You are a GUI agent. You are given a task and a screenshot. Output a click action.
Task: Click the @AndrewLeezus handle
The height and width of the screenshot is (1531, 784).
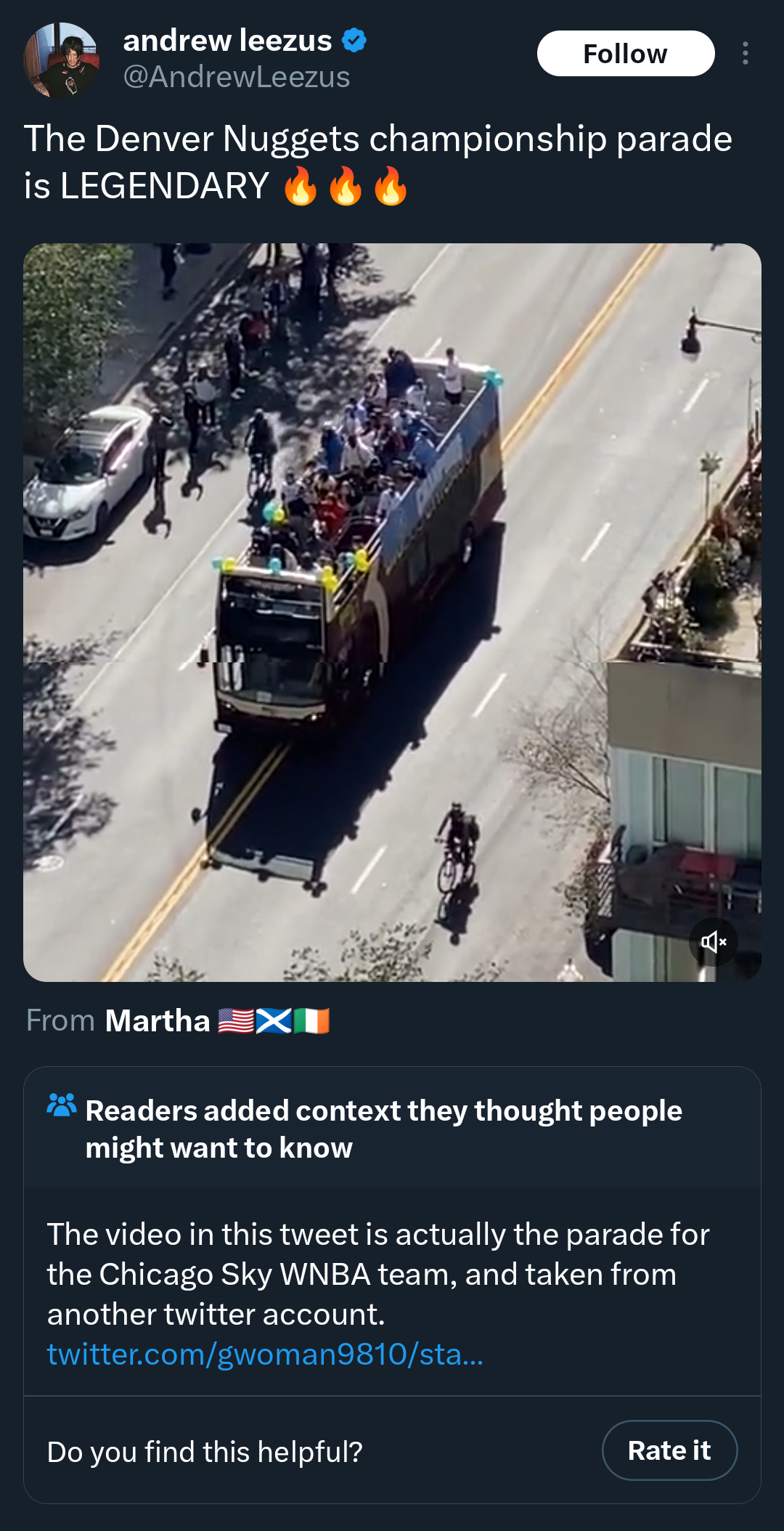pos(237,77)
